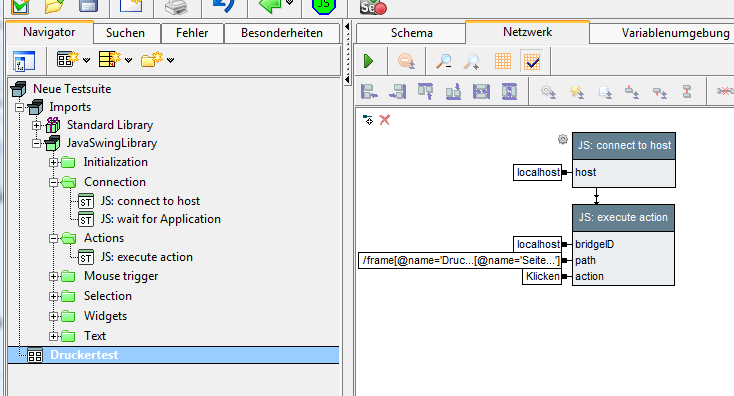Expand the Widgets folder
The image size is (734, 396).
(x=53, y=316)
